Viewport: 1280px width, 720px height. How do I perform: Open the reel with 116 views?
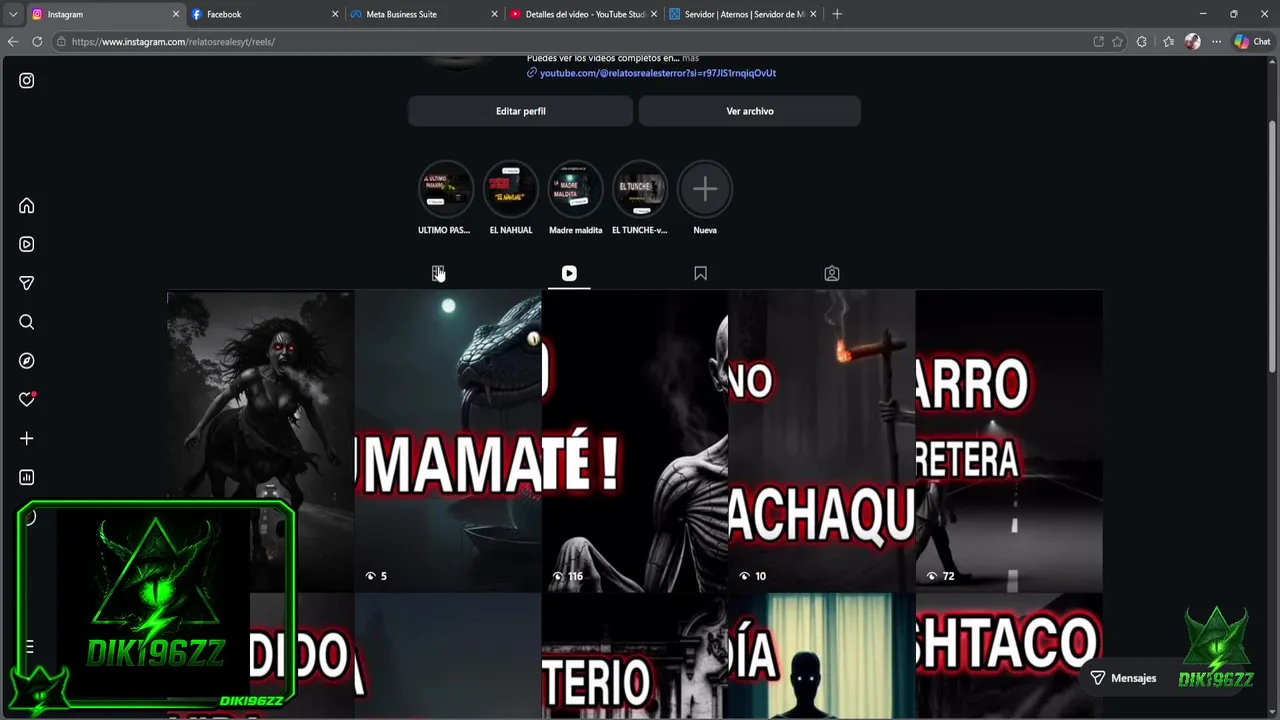point(635,441)
